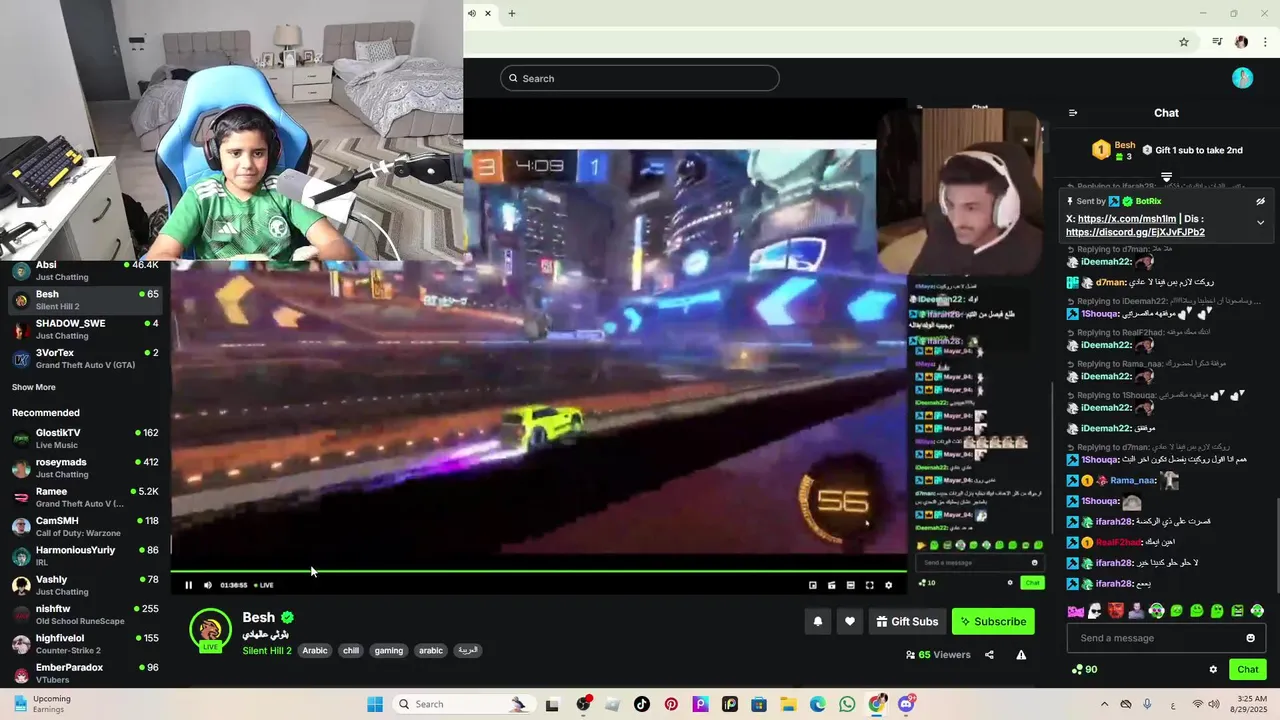Open EmberParadox recommended channel
The height and width of the screenshot is (720, 1280).
[85, 673]
